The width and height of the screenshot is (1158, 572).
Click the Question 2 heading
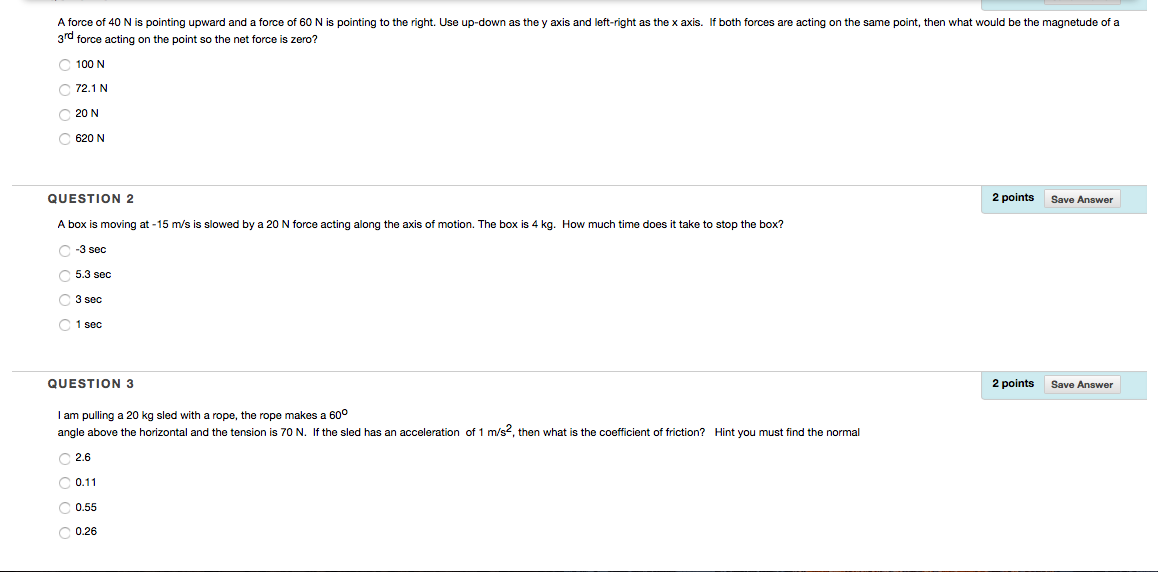pyautogui.click(x=91, y=199)
